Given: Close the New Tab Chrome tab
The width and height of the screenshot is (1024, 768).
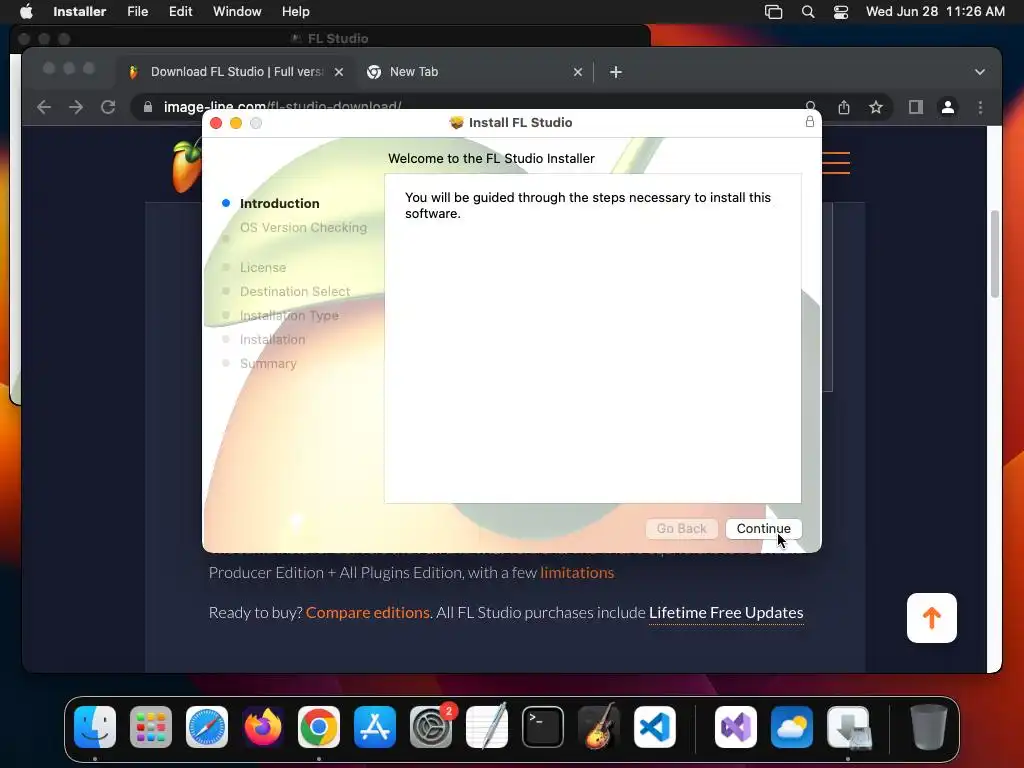Looking at the screenshot, I should pyautogui.click(x=578, y=72).
